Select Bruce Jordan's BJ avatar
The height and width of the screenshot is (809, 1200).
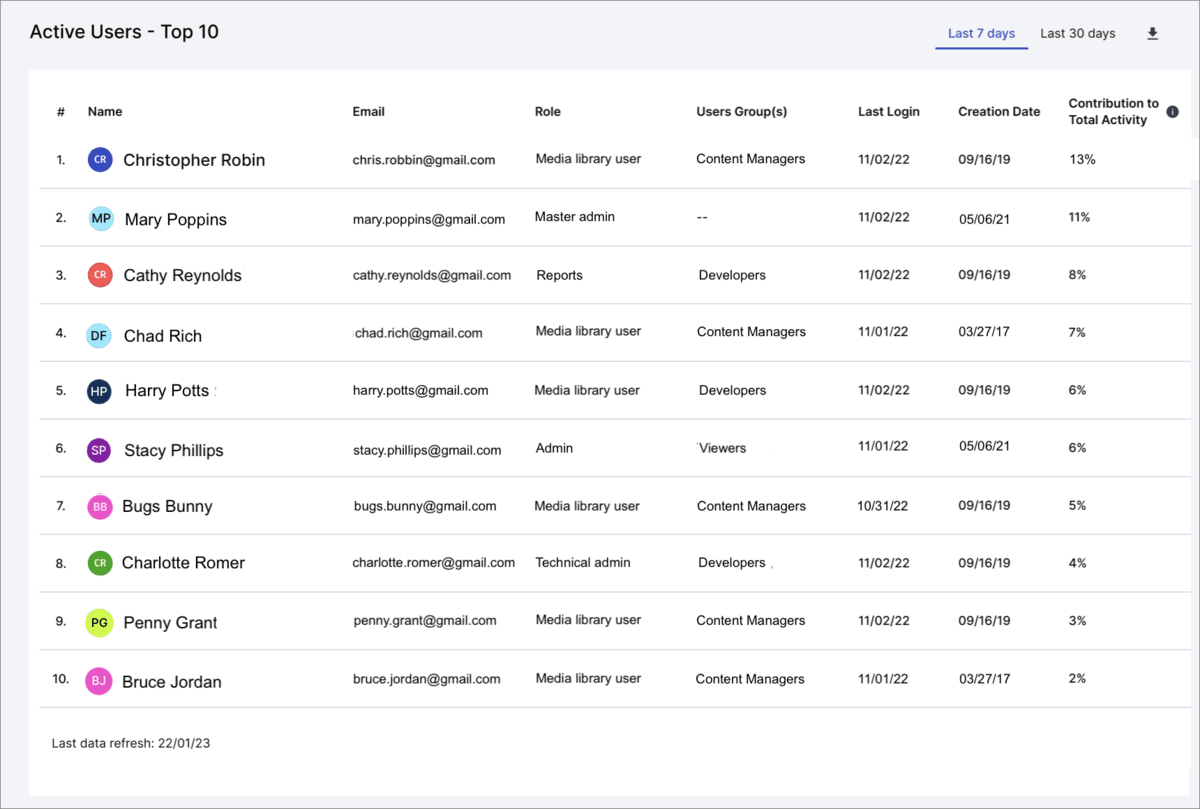[x=98, y=681]
